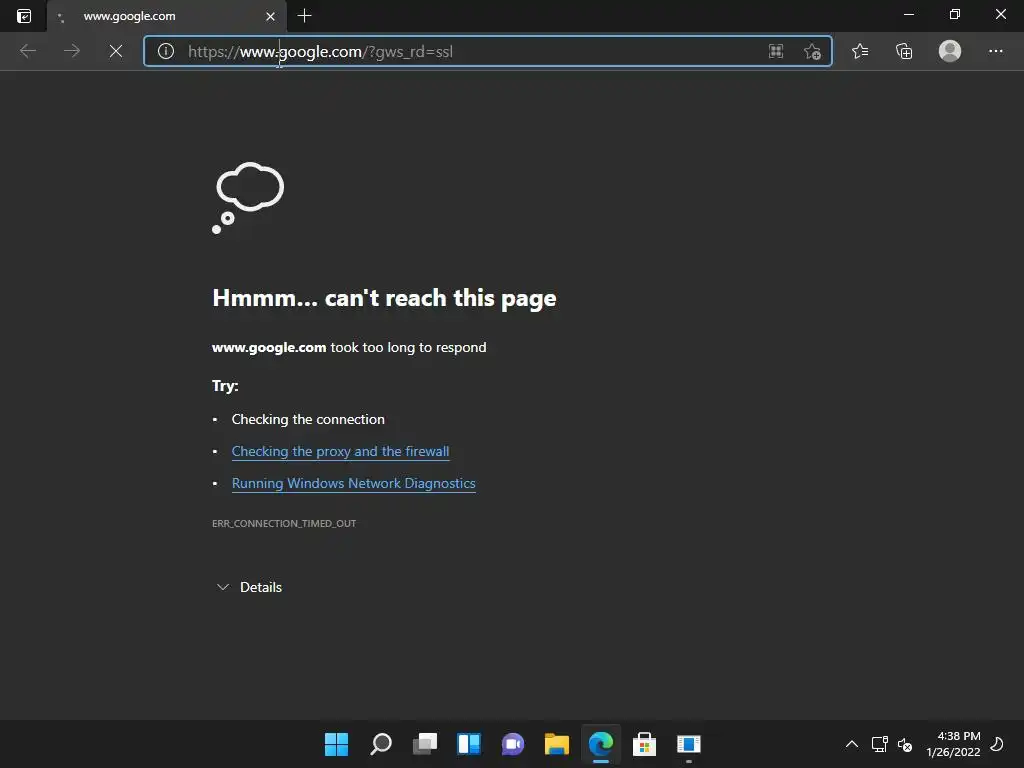Stop loading the page

point(116,51)
